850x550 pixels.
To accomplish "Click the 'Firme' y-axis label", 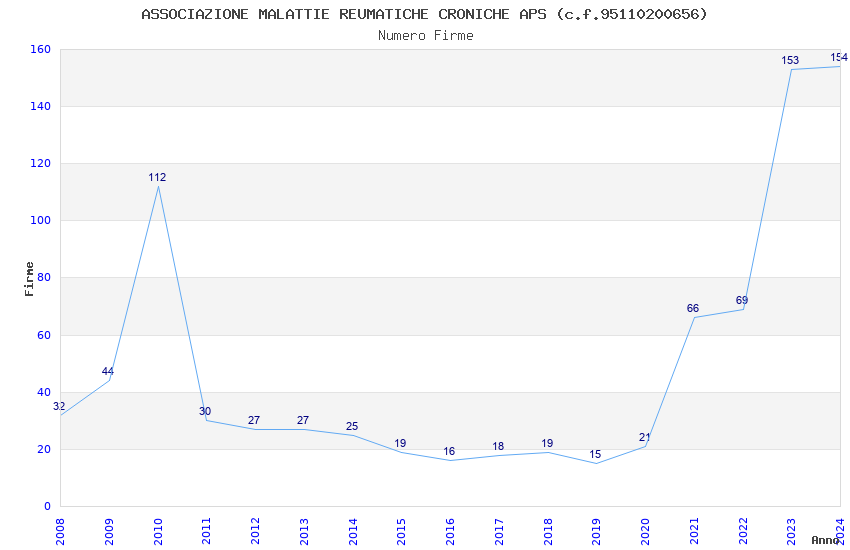I will pos(30,278).
